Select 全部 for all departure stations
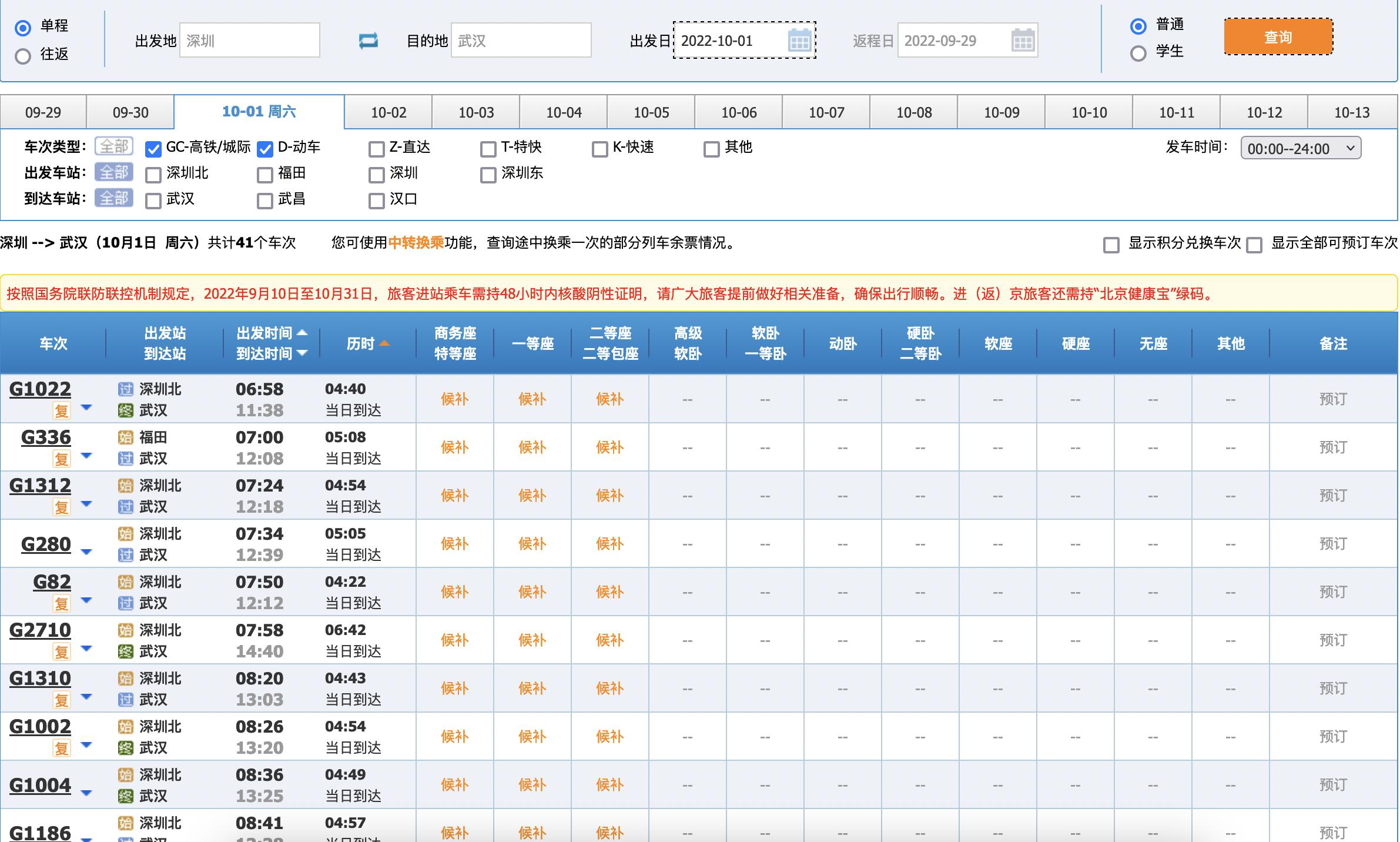The width and height of the screenshot is (1400, 842). [115, 173]
